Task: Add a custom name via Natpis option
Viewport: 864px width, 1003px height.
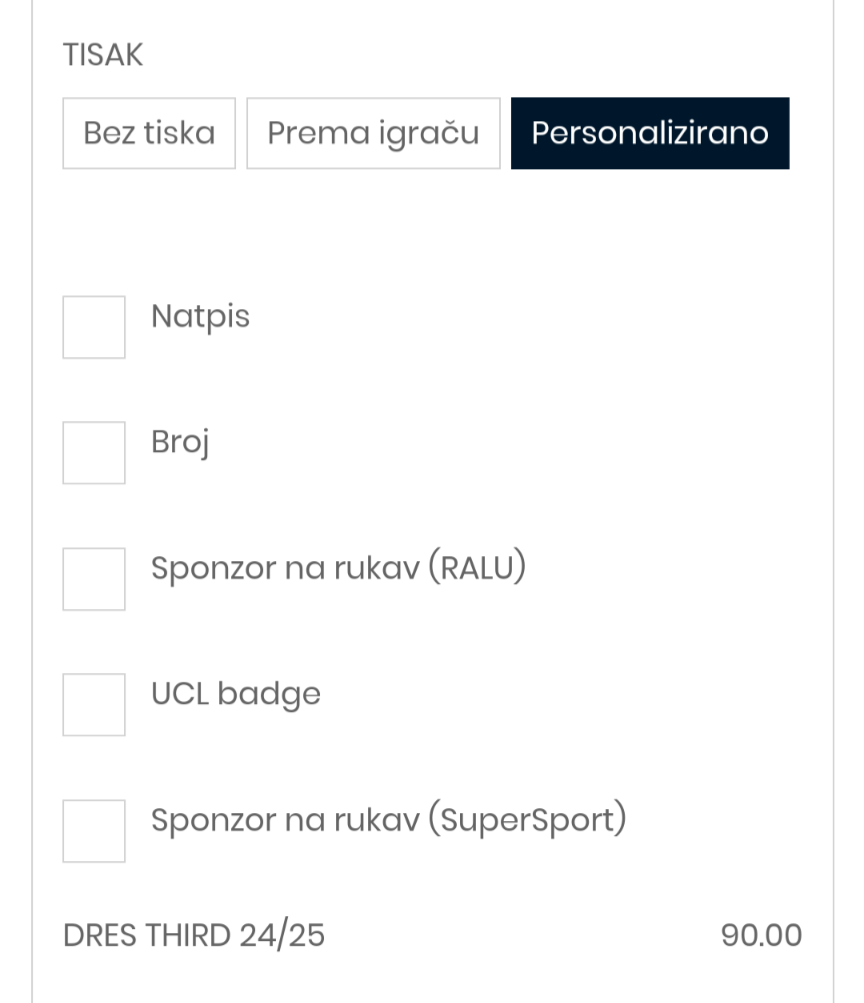Action: 94,327
